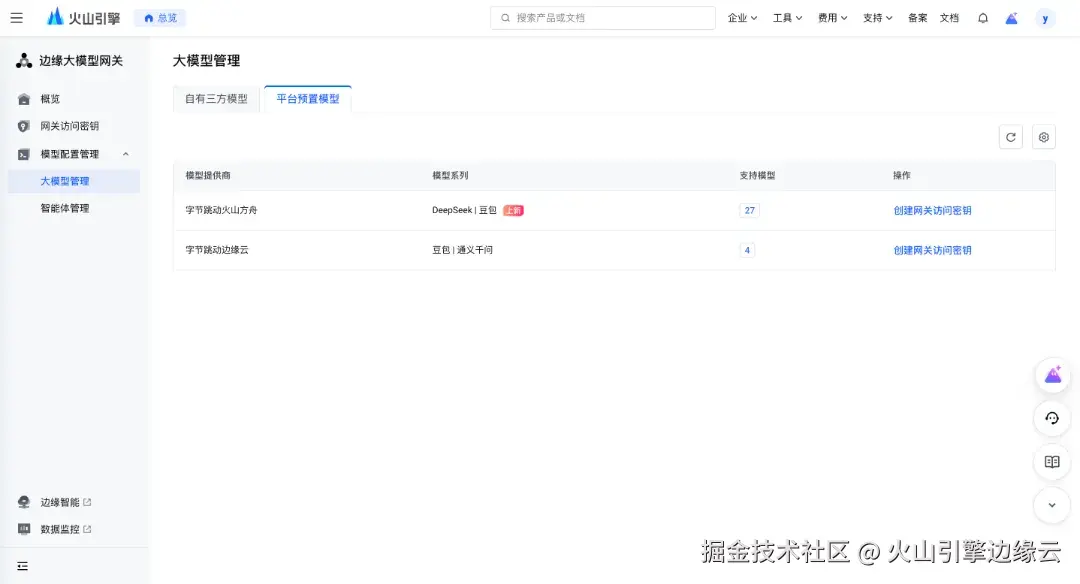
Task: Create gateway key for 字节跳动边缘云
Action: (932, 250)
